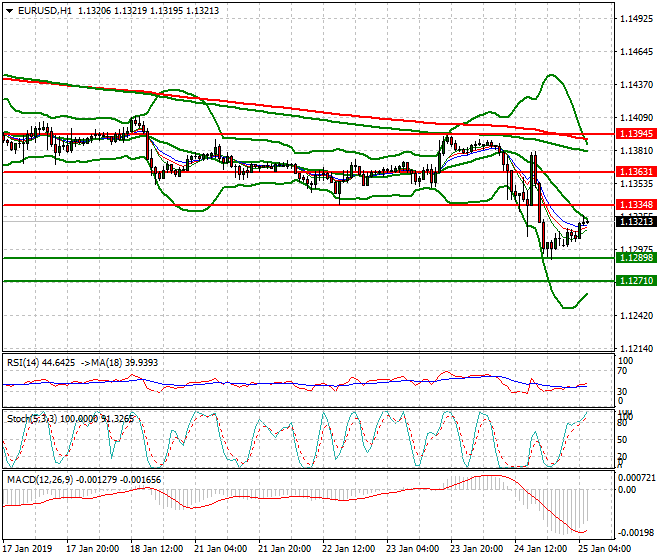This screenshot has width=660, height=560.
Task: Click the MACD scale value 0.000721
Action: (x=636, y=478)
